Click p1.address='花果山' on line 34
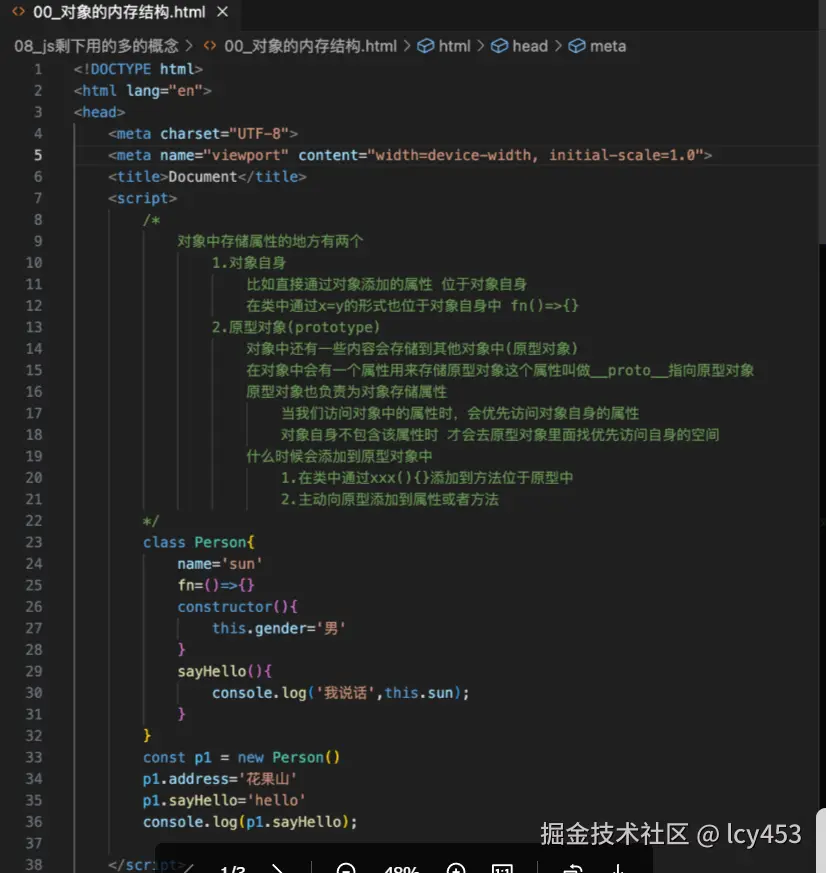 tap(219, 779)
